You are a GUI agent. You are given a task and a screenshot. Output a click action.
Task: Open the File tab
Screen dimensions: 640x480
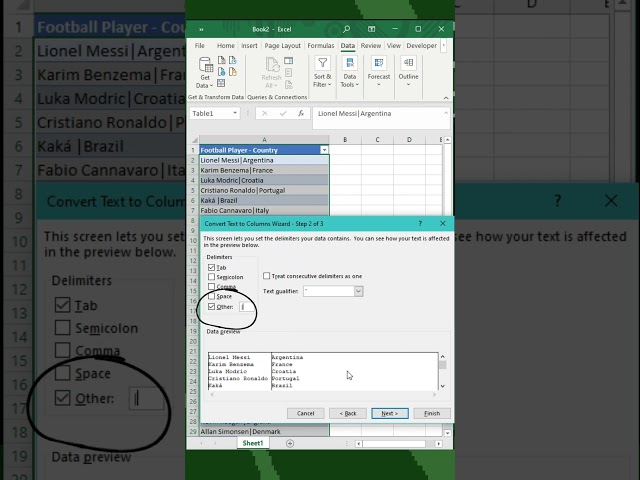200,46
